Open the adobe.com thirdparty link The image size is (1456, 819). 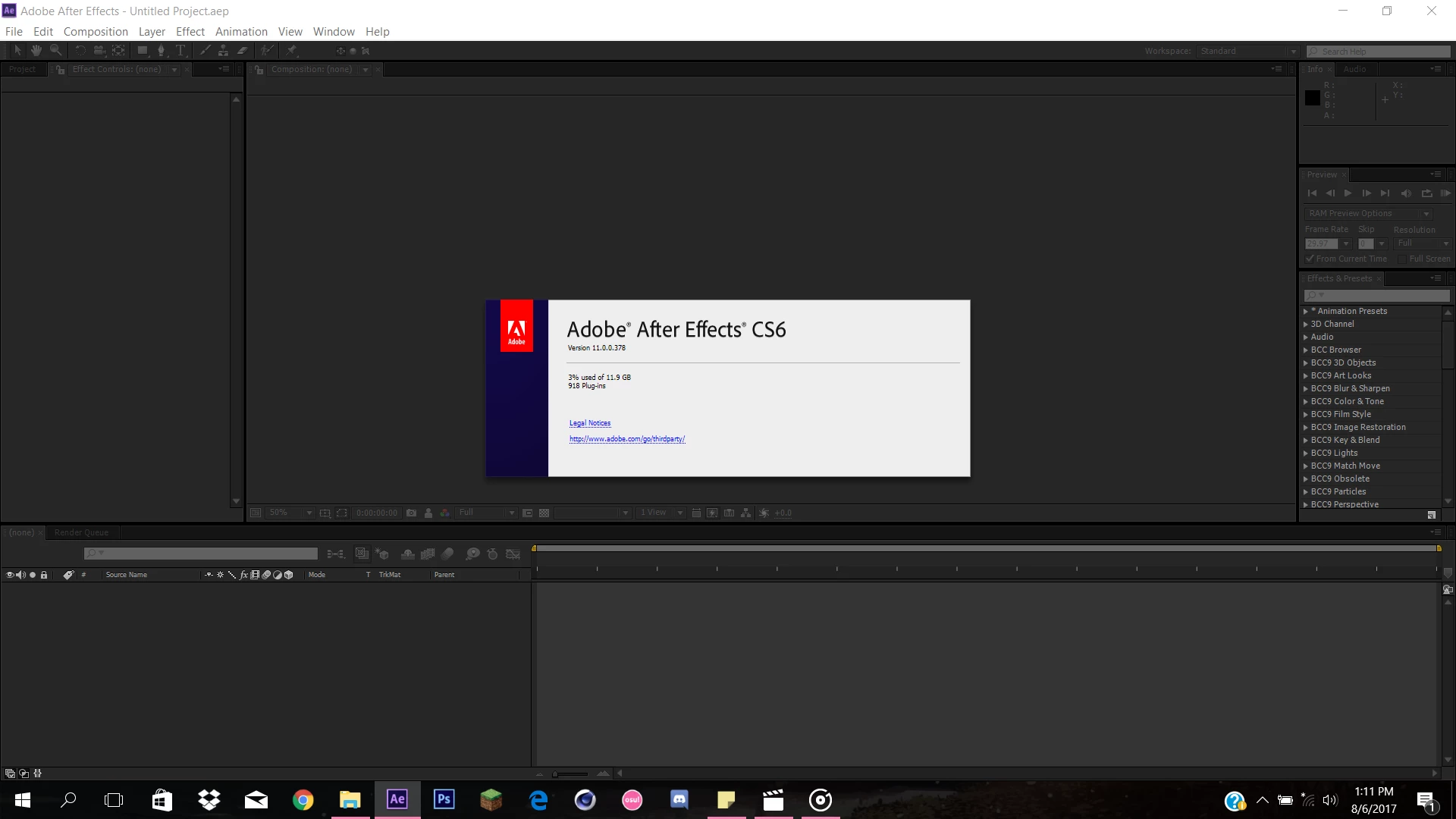[x=626, y=439]
